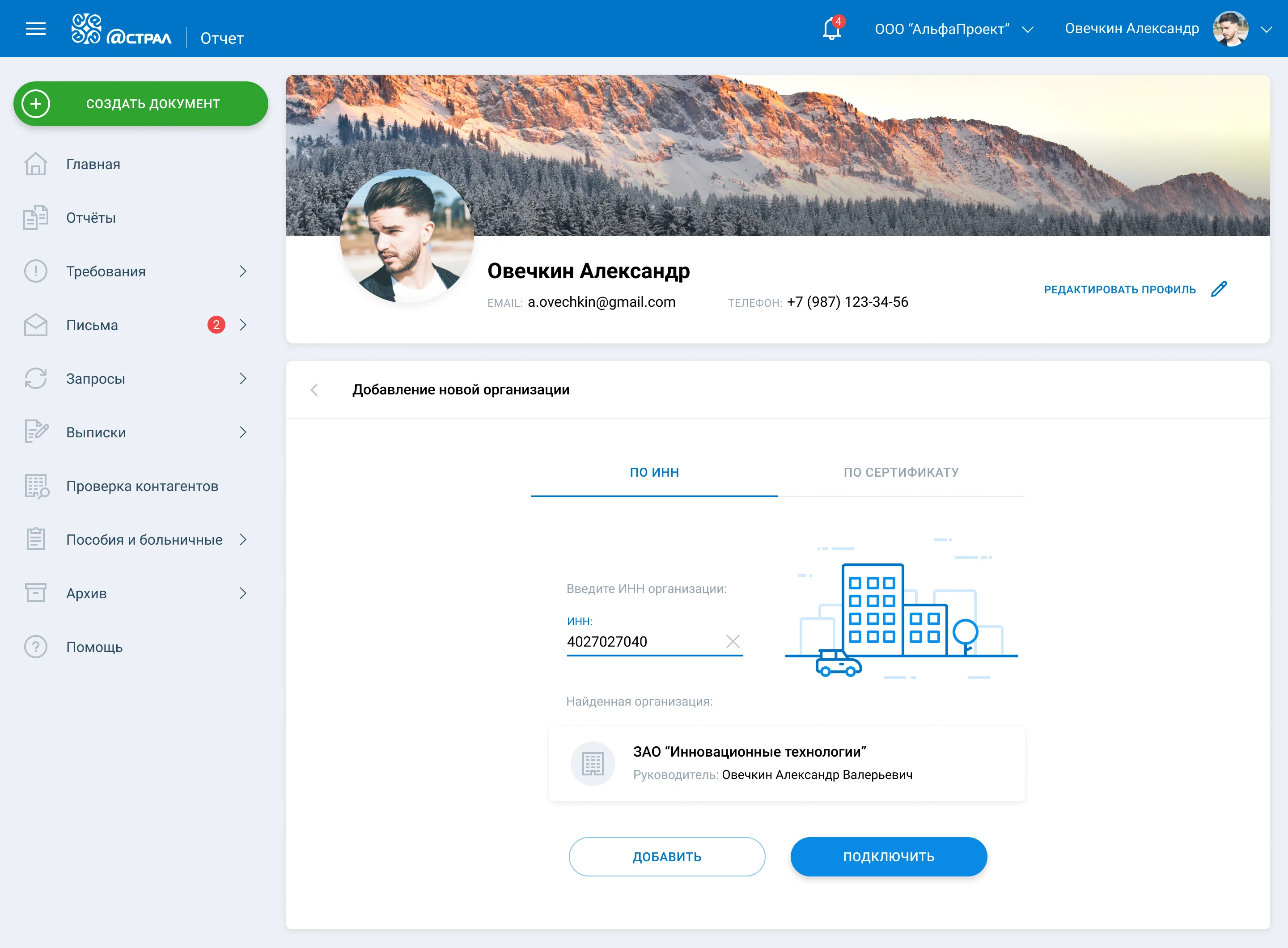Switch to the ПО СЕРТИФИКАТУ tab
This screenshot has height=948, width=1288.
901,472
